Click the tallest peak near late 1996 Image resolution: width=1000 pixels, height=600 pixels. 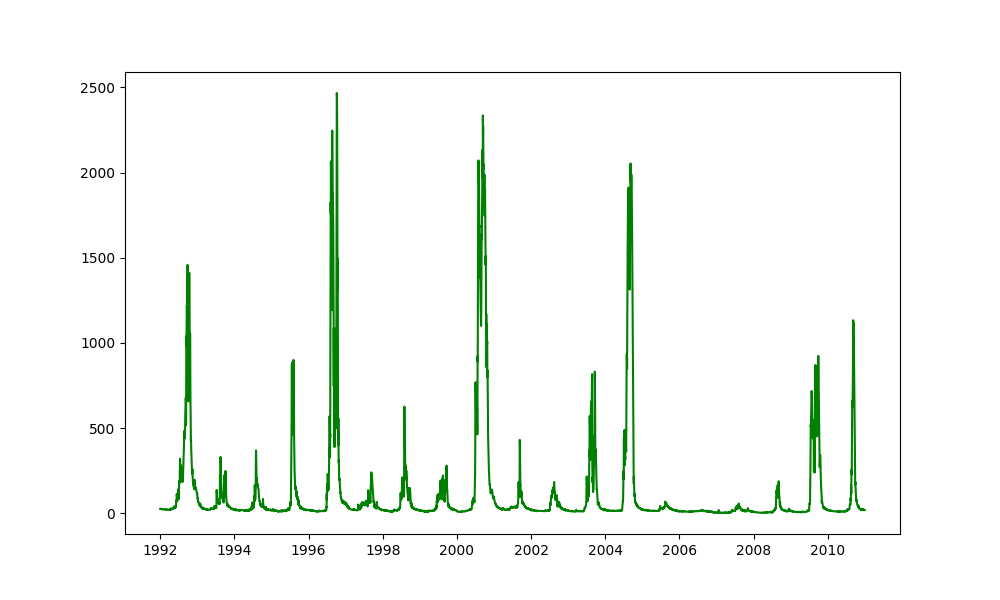point(337,94)
